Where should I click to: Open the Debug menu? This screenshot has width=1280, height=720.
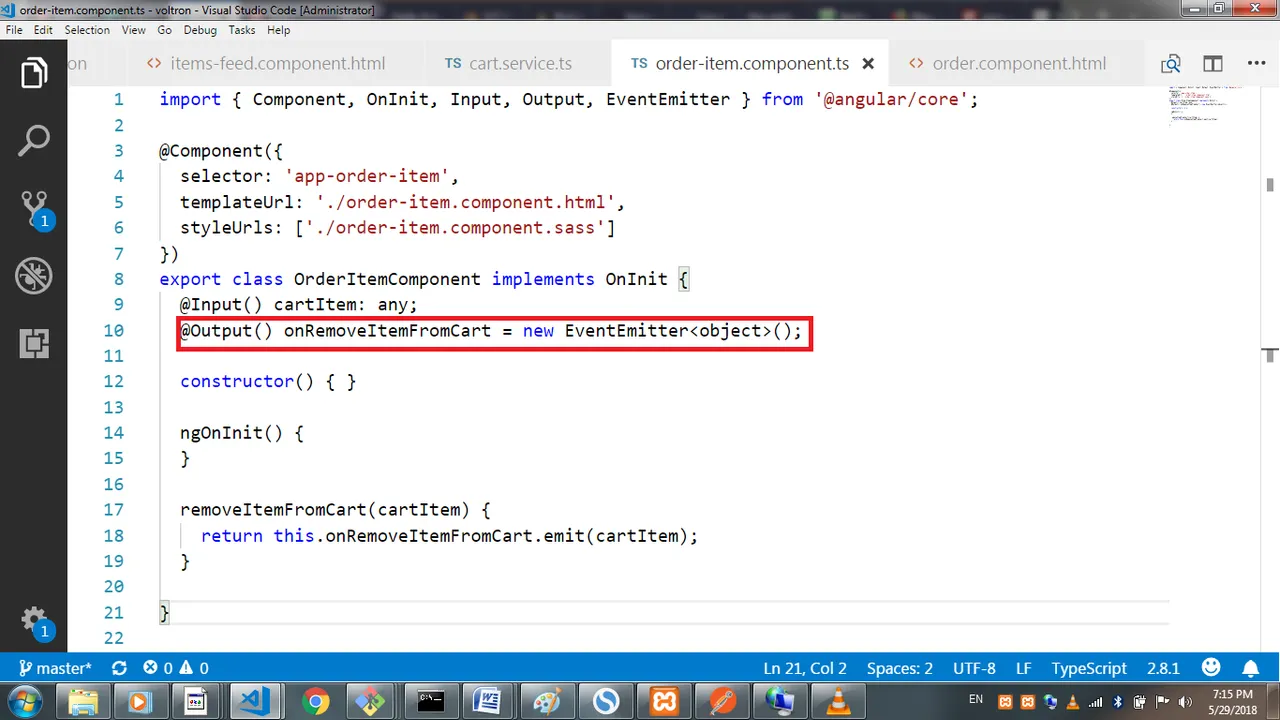[x=200, y=30]
